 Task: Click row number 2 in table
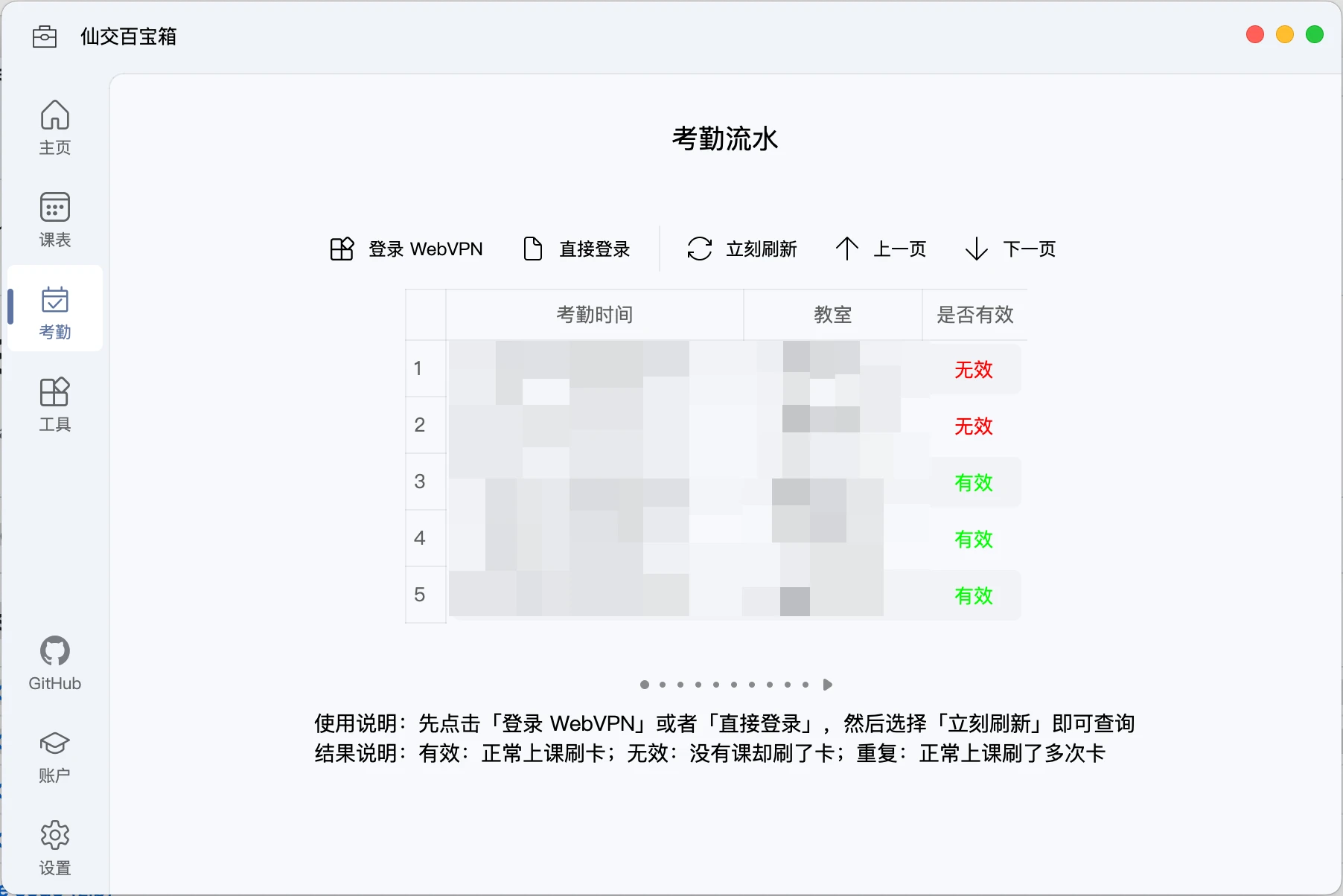tap(426, 425)
